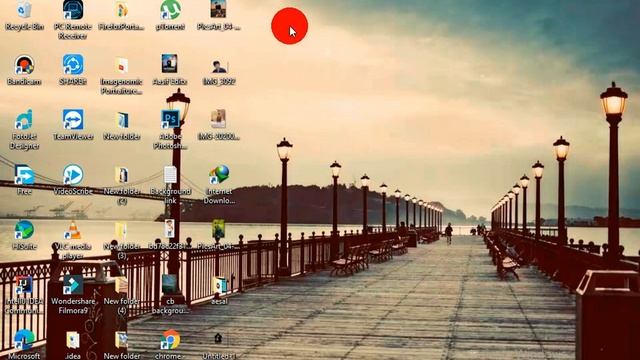
Task: Open PC Remote Receiver shortcut
Action: tap(73, 10)
